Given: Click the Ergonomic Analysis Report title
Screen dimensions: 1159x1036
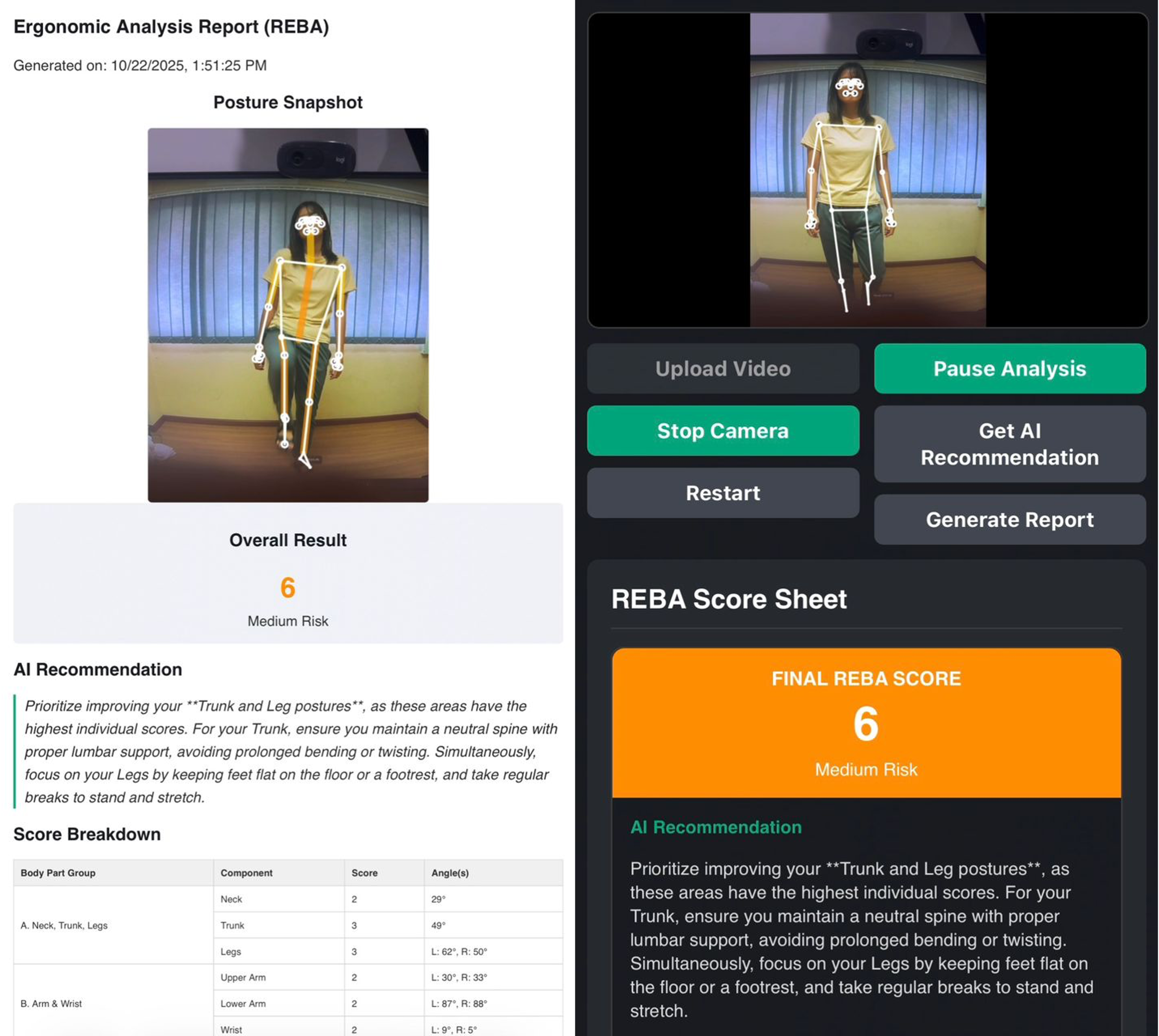Looking at the screenshot, I should (171, 27).
